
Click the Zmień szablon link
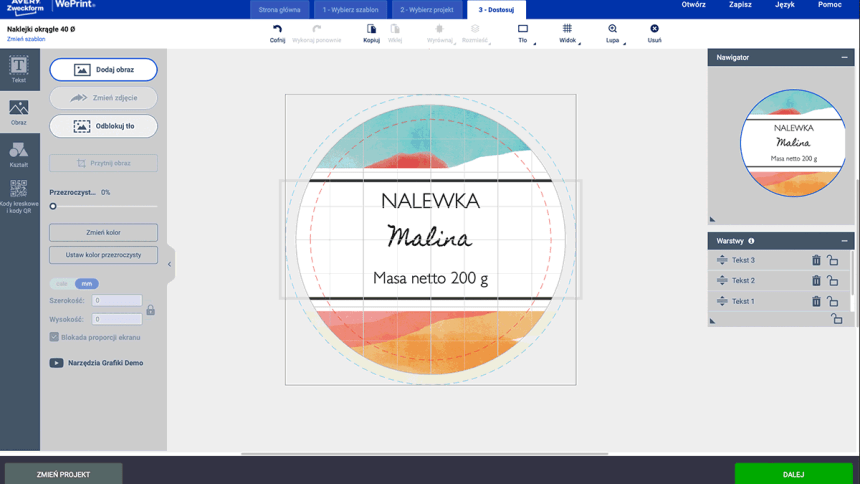(26, 39)
